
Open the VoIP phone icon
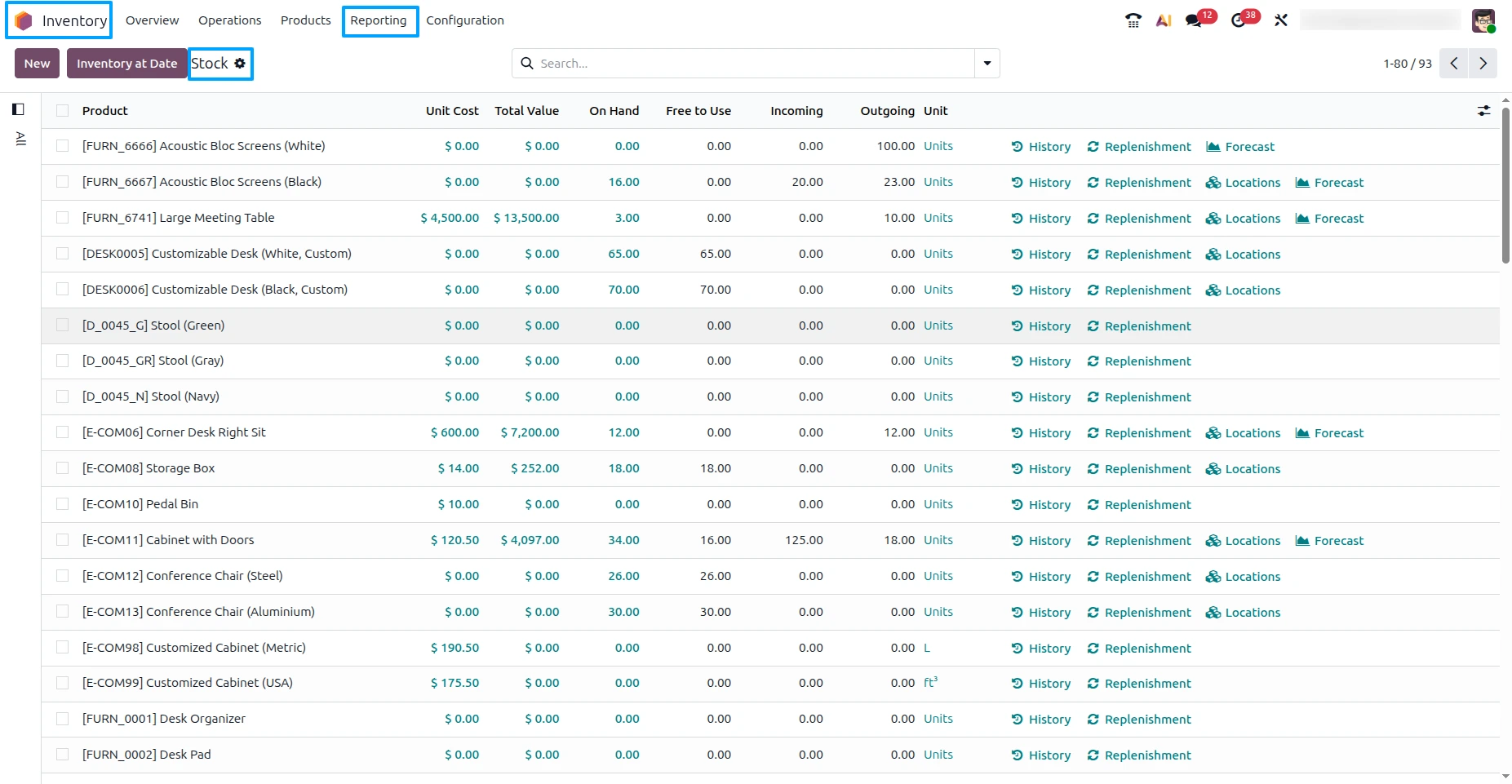(x=1133, y=20)
